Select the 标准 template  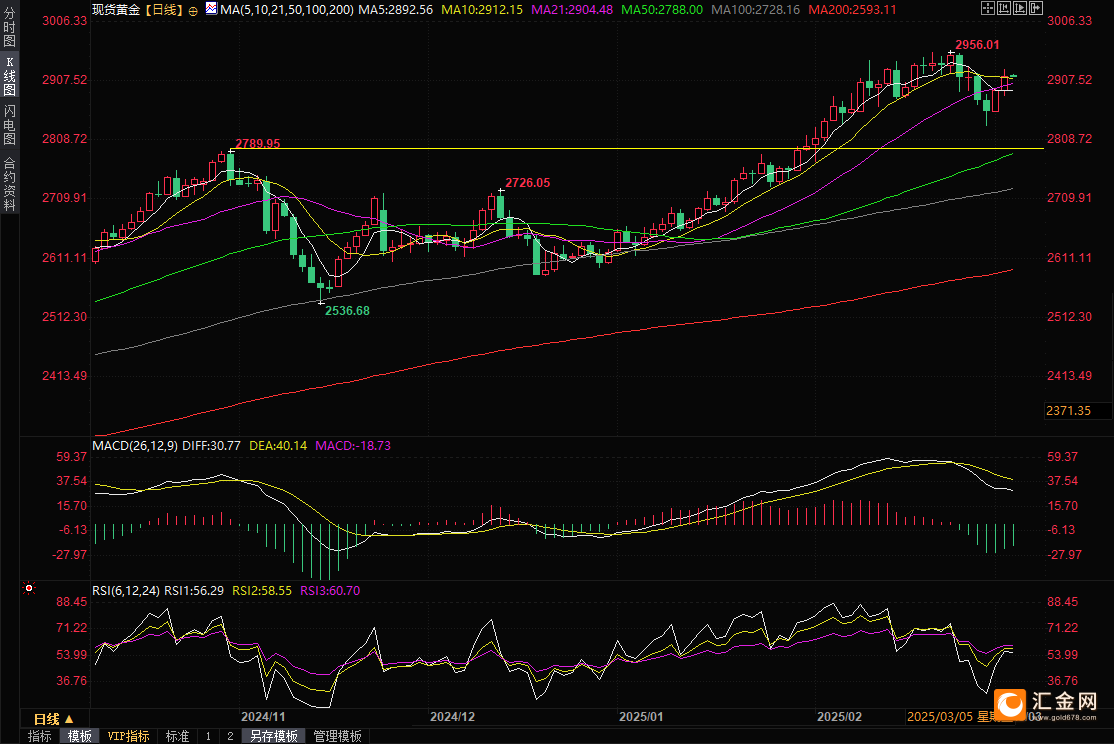tap(177, 736)
